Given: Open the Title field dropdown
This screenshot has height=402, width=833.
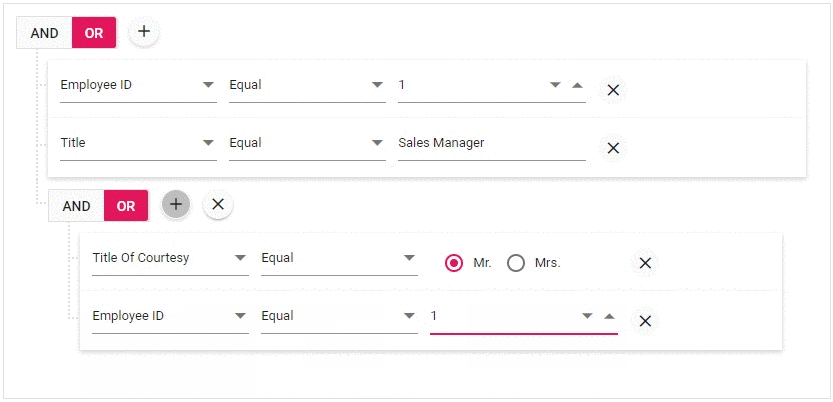Looking at the screenshot, I should [138, 143].
